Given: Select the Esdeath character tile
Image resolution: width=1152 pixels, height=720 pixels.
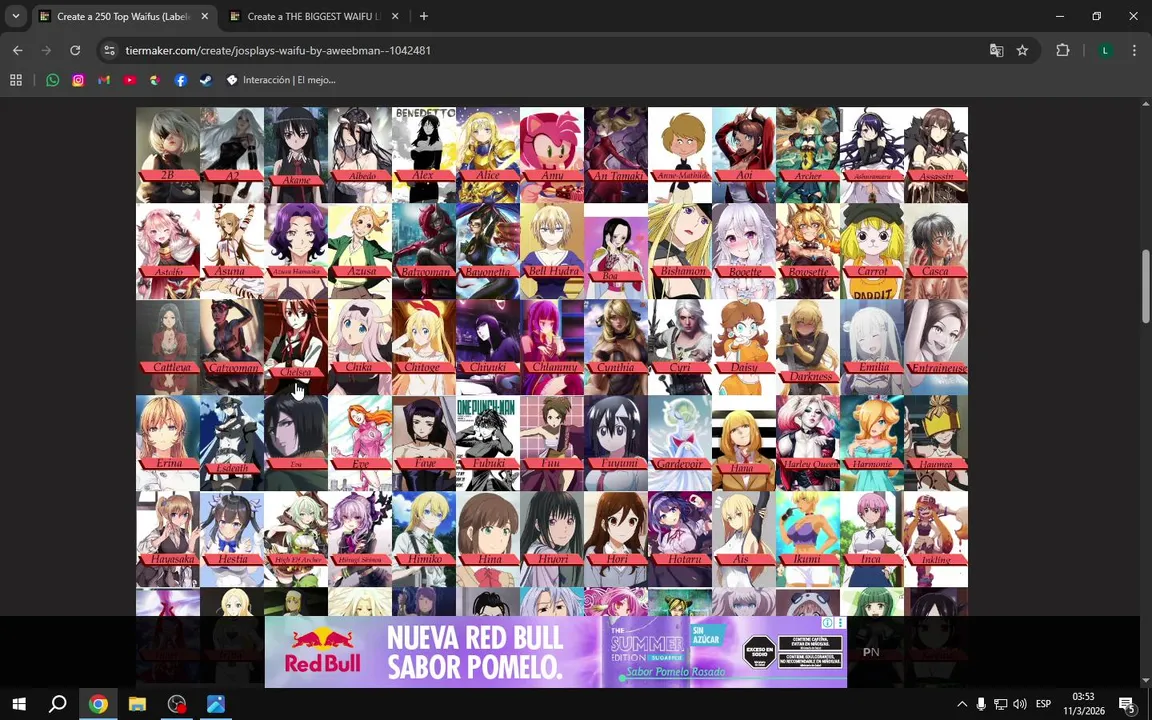Looking at the screenshot, I should pyautogui.click(x=232, y=443).
